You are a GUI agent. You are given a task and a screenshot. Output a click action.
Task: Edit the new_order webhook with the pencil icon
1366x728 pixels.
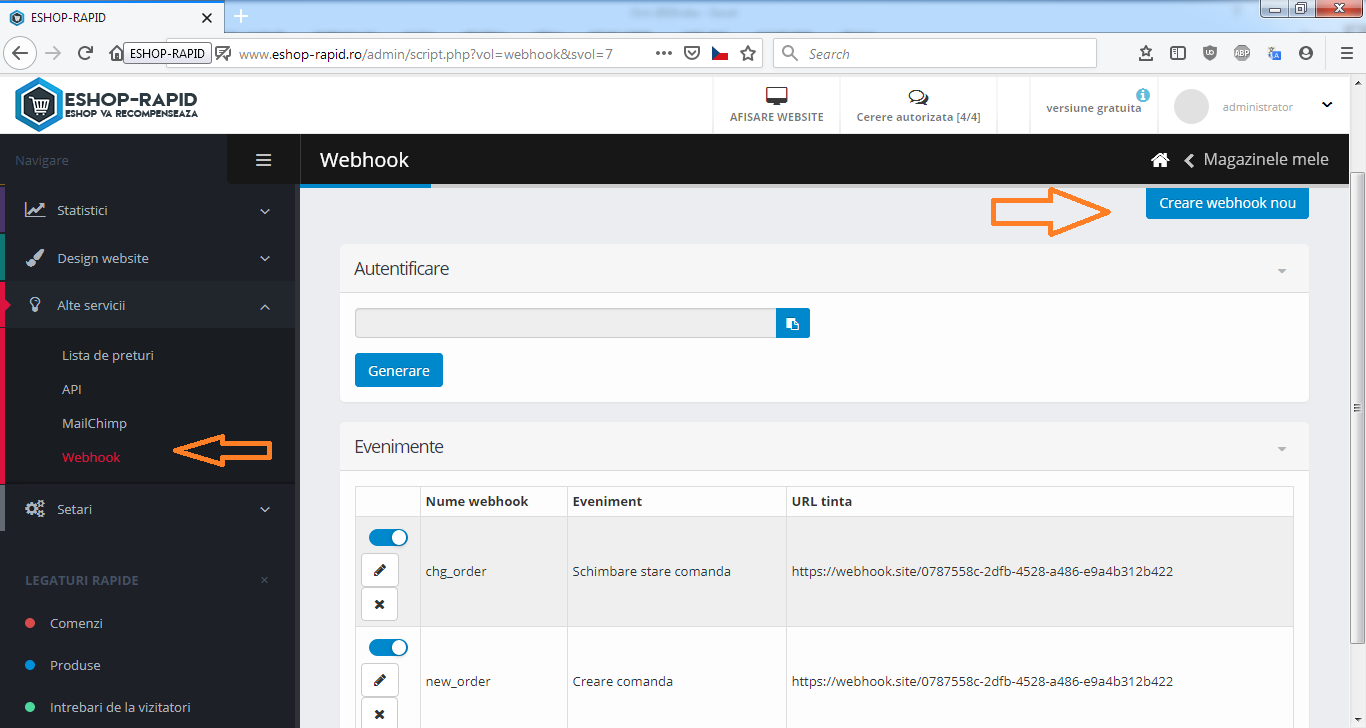point(379,680)
